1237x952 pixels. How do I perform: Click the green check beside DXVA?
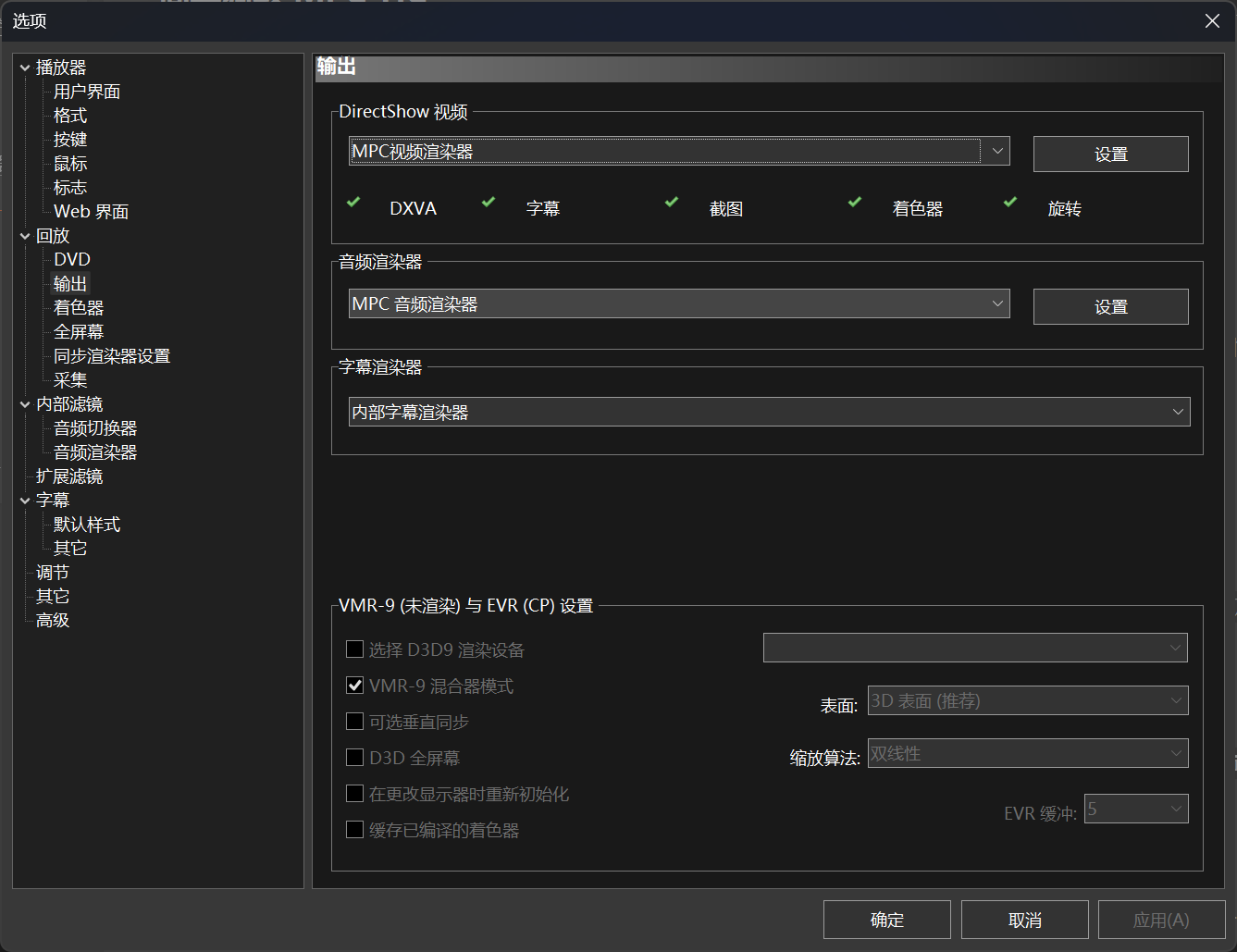pos(354,202)
